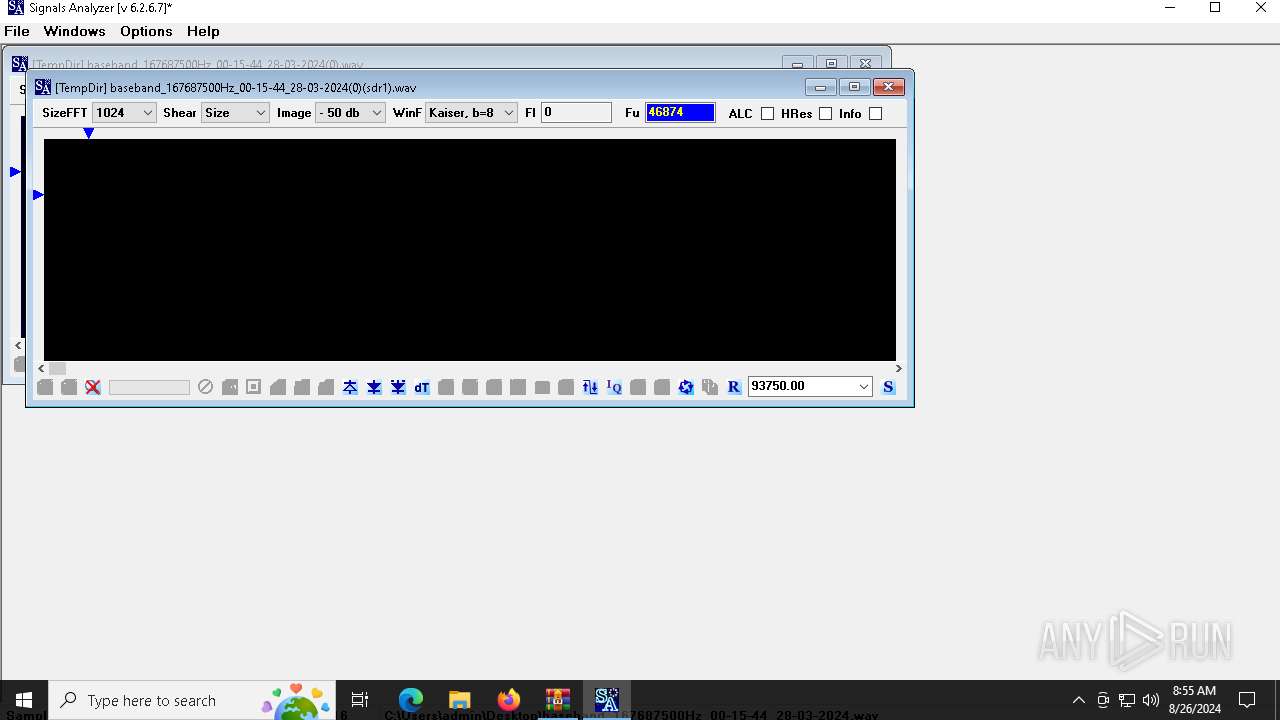Open the notification center icon
This screenshot has height=720, width=1280.
(x=1247, y=700)
